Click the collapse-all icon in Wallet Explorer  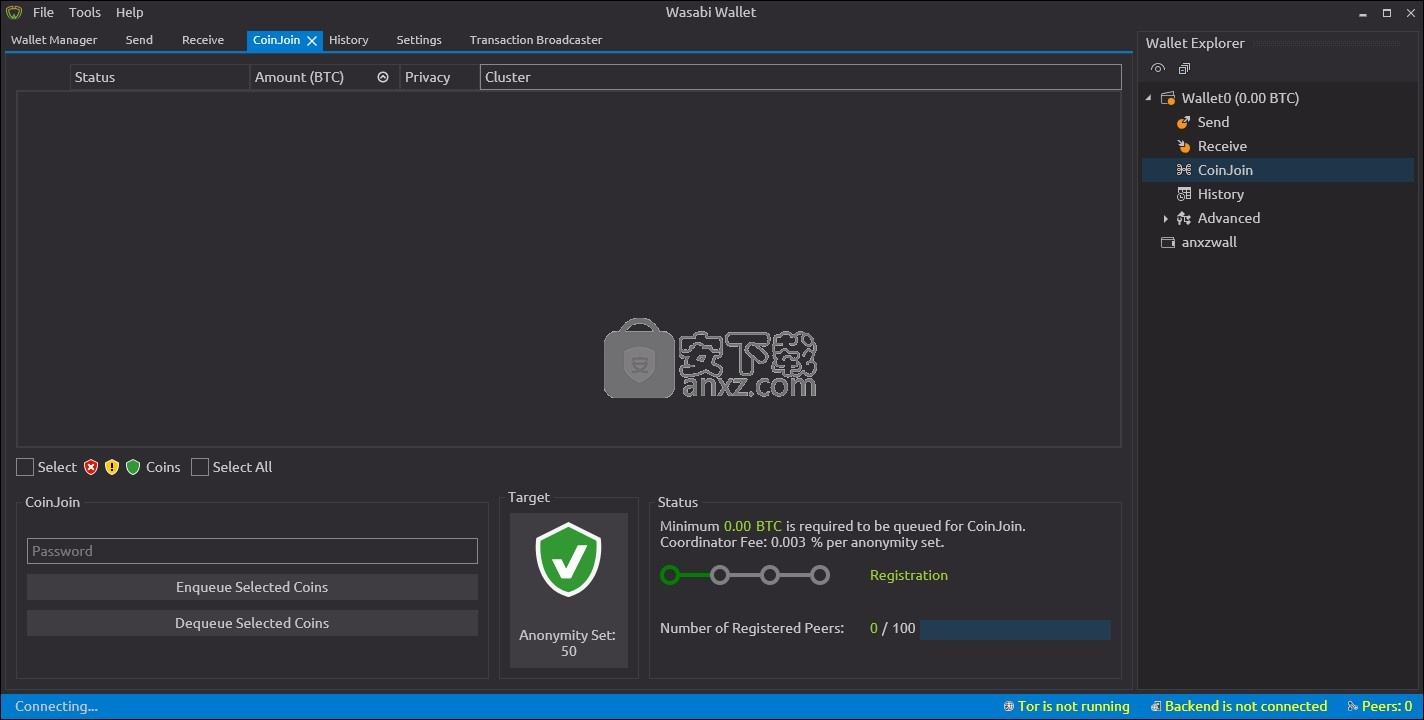point(1184,69)
